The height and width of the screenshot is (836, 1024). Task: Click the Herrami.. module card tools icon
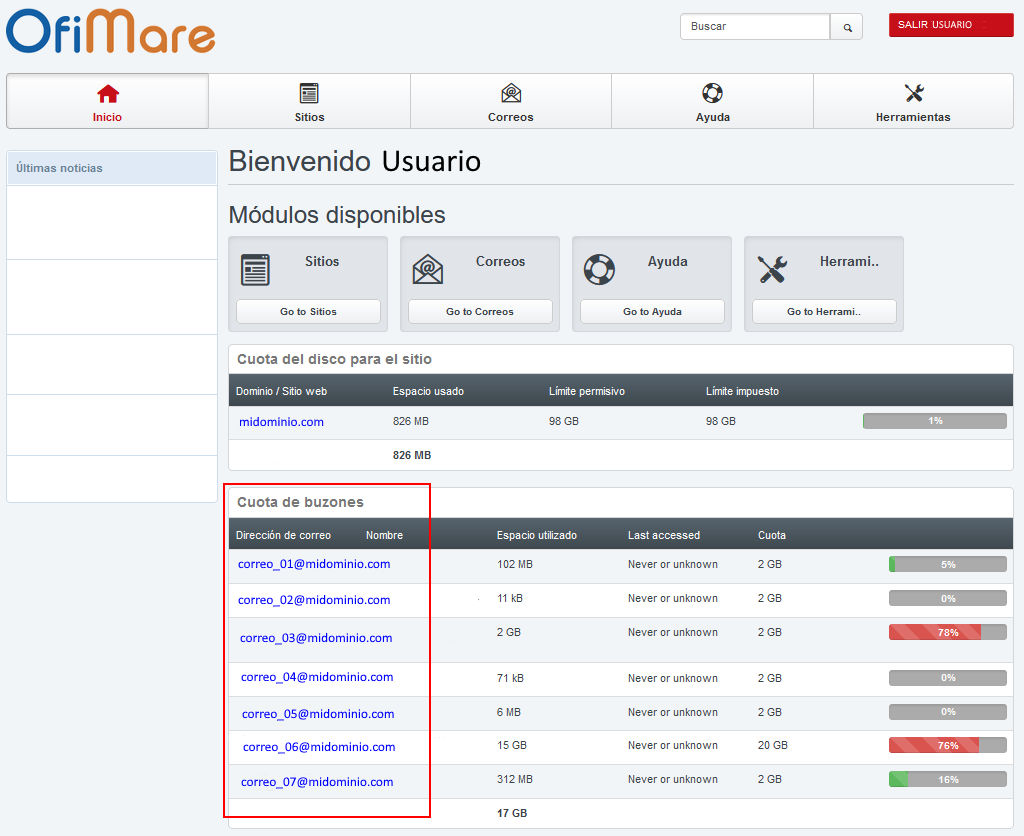pos(772,269)
